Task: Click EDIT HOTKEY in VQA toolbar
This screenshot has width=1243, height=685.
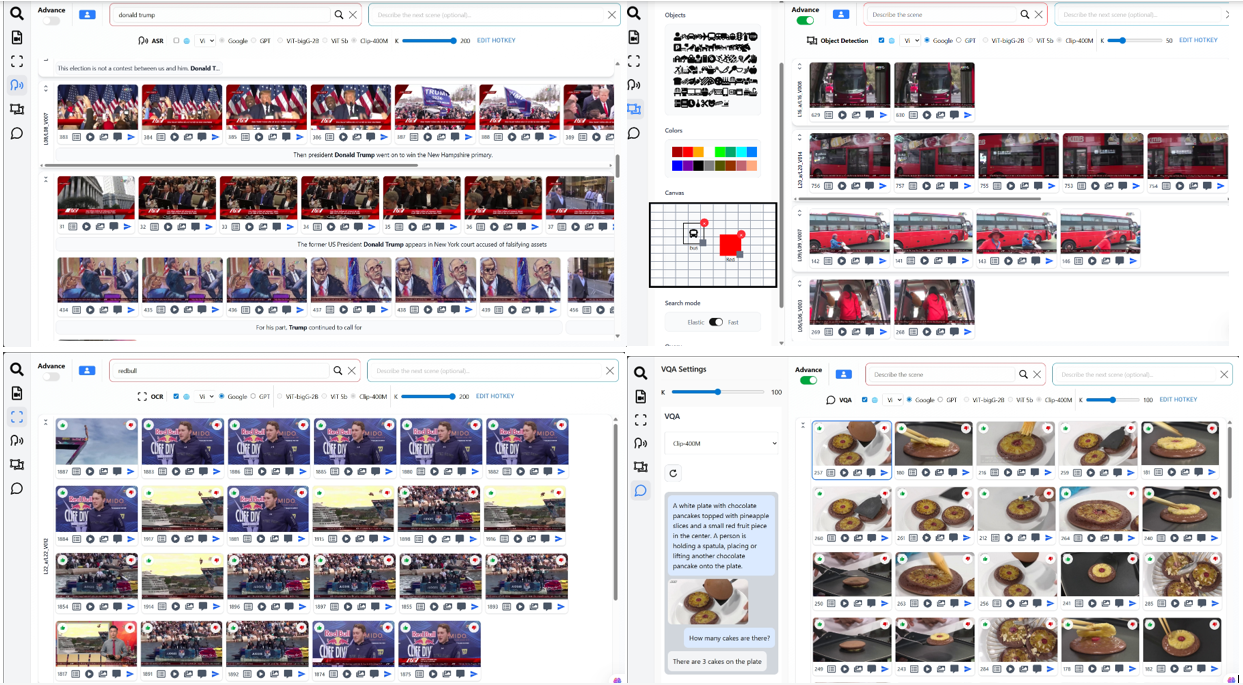Action: click(1178, 400)
